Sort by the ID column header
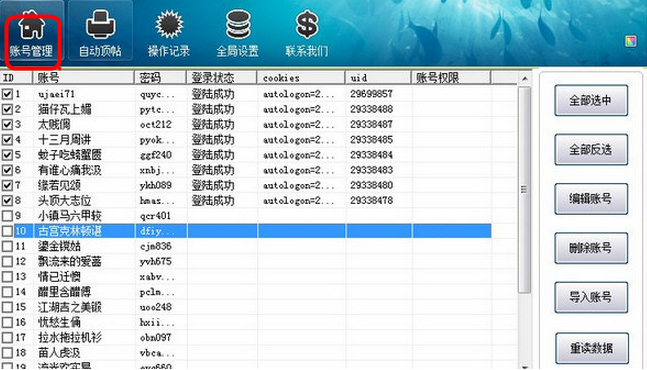Viewport: 647px width, 370px height. [17, 78]
